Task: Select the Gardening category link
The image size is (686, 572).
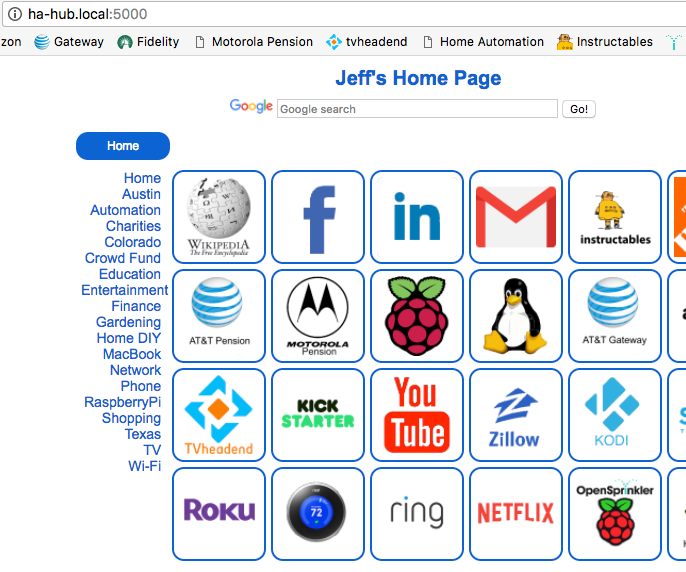Action: coord(129,322)
